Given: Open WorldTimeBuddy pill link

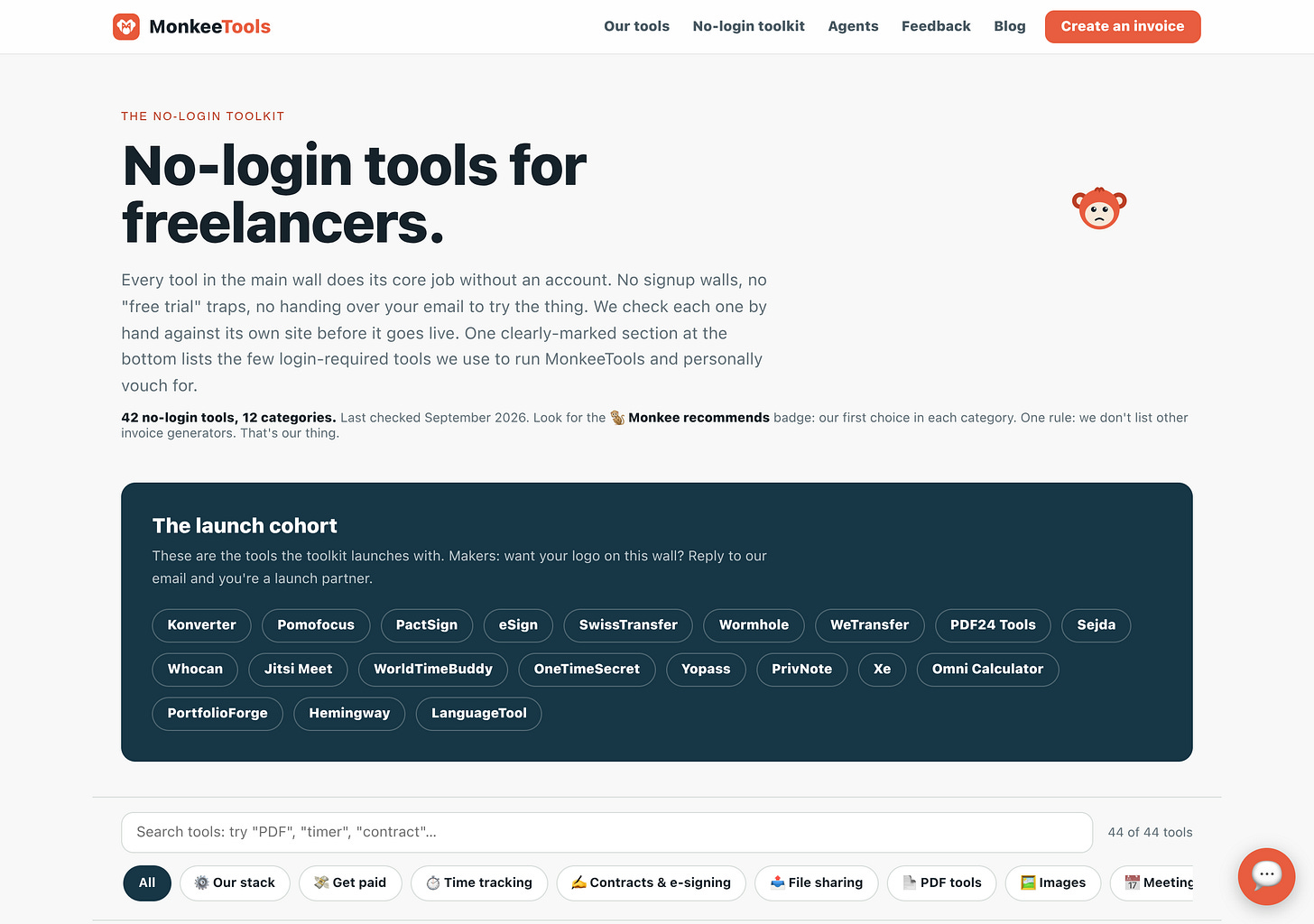Looking at the screenshot, I should [x=433, y=669].
